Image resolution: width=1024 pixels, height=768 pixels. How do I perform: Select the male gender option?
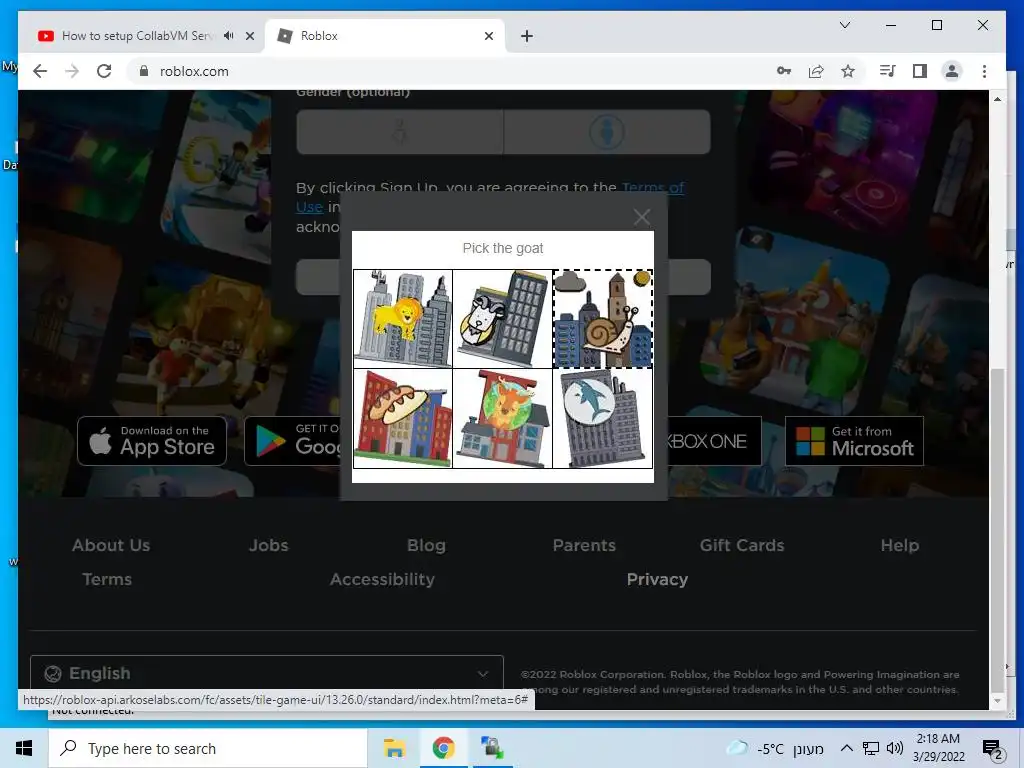click(x=607, y=132)
